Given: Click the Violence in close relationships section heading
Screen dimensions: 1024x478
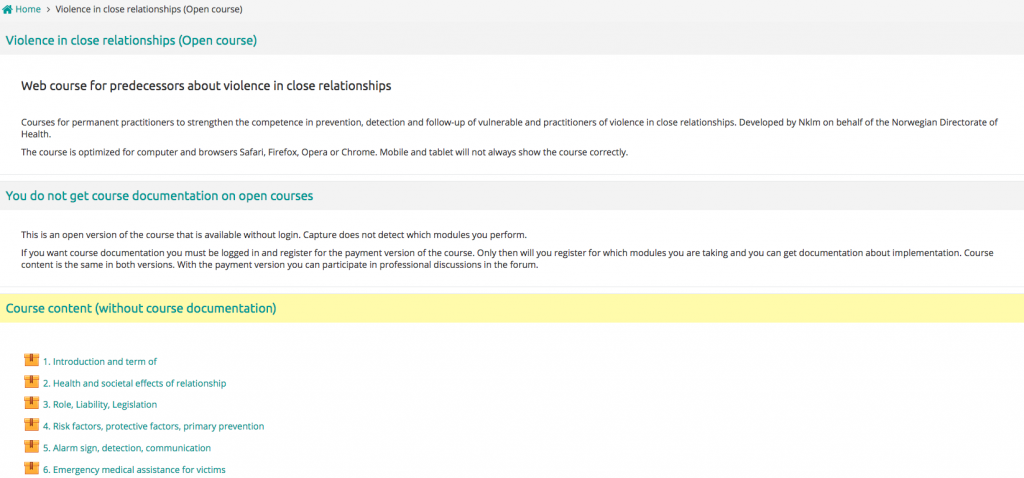Looking at the screenshot, I should (x=131, y=40).
